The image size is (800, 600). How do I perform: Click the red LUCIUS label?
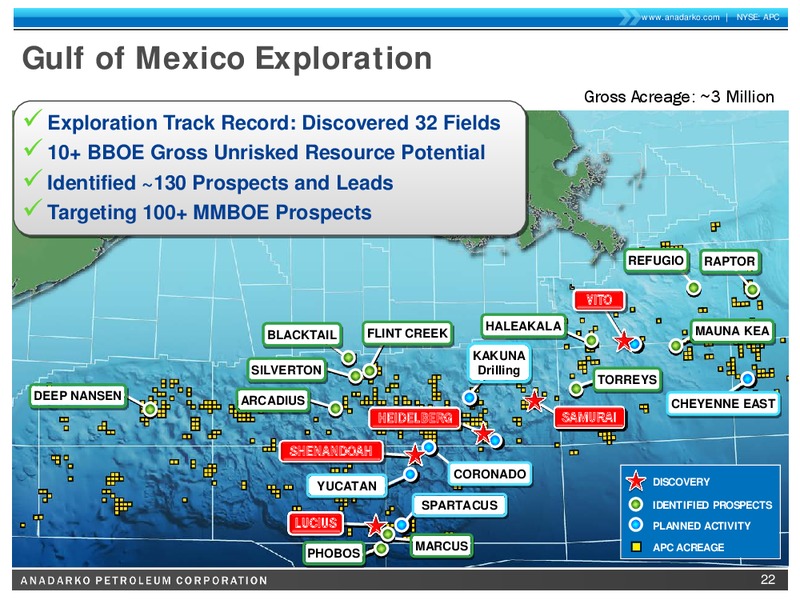click(315, 523)
